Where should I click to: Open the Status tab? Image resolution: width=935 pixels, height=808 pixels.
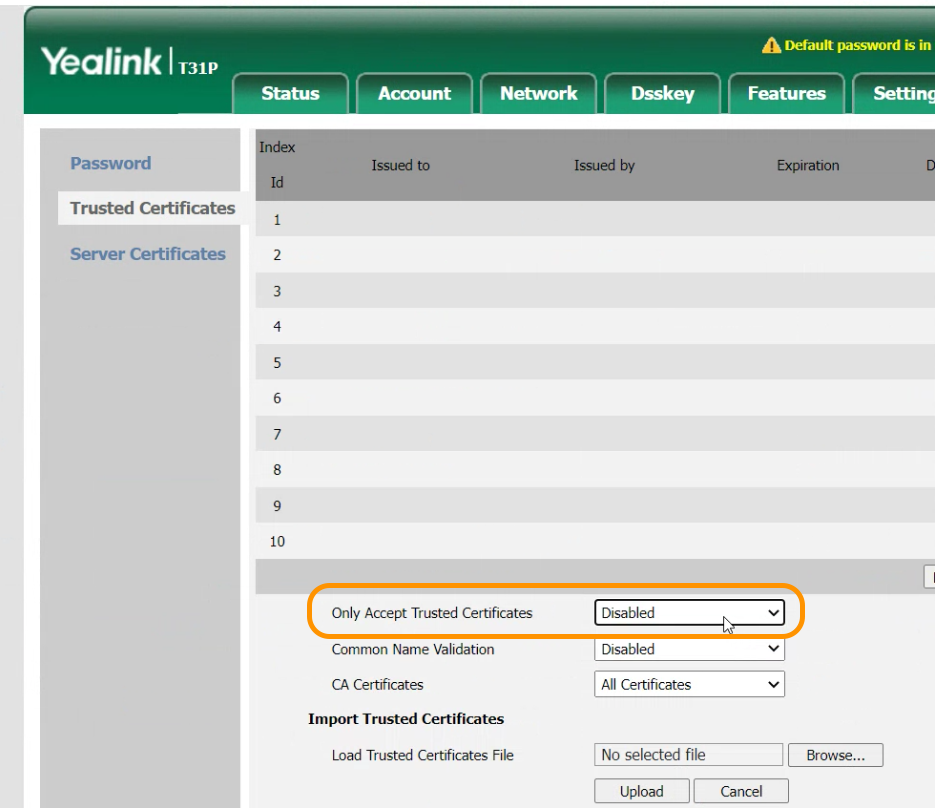tap(290, 94)
